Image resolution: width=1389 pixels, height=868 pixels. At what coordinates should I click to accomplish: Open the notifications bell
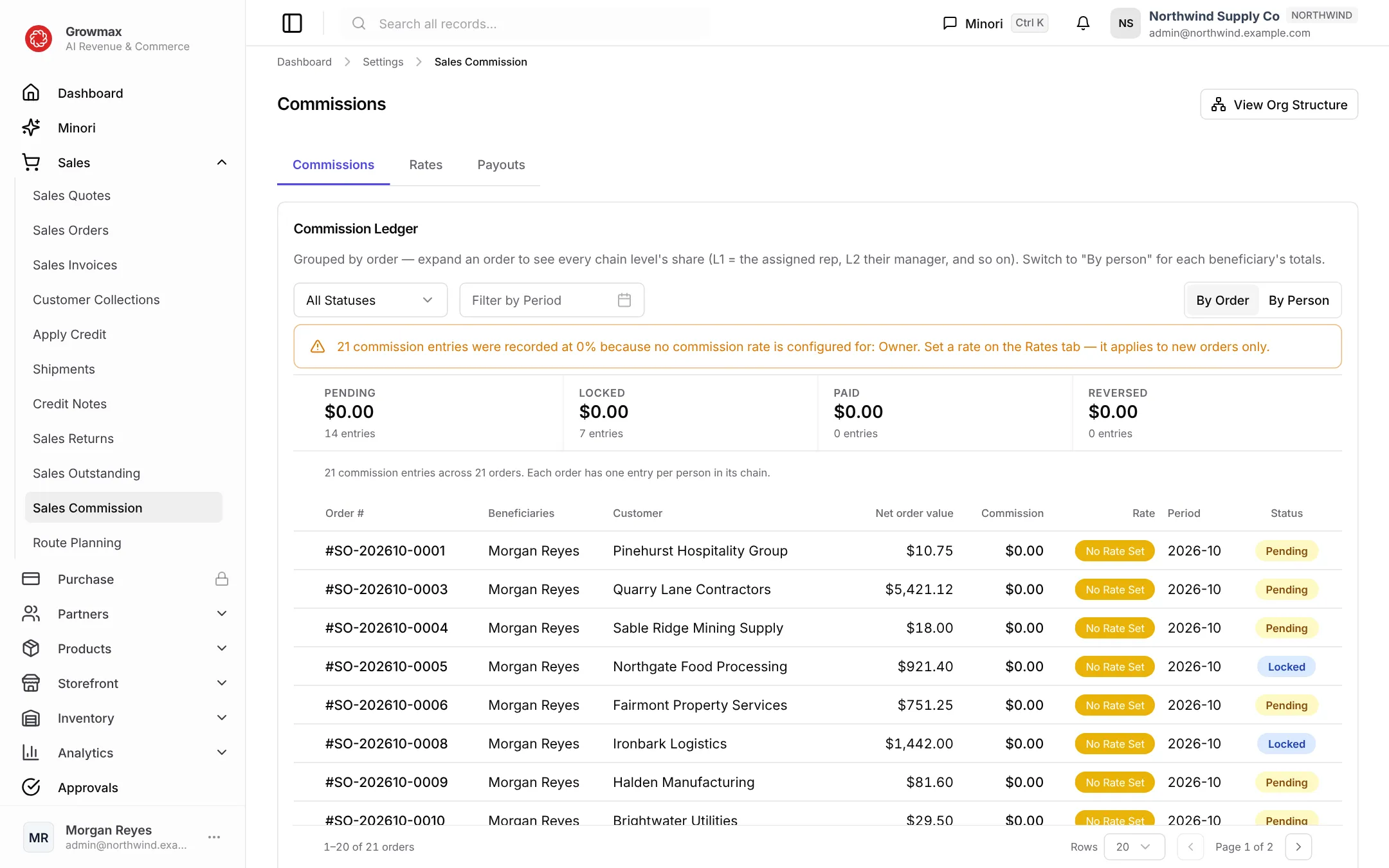(x=1083, y=23)
